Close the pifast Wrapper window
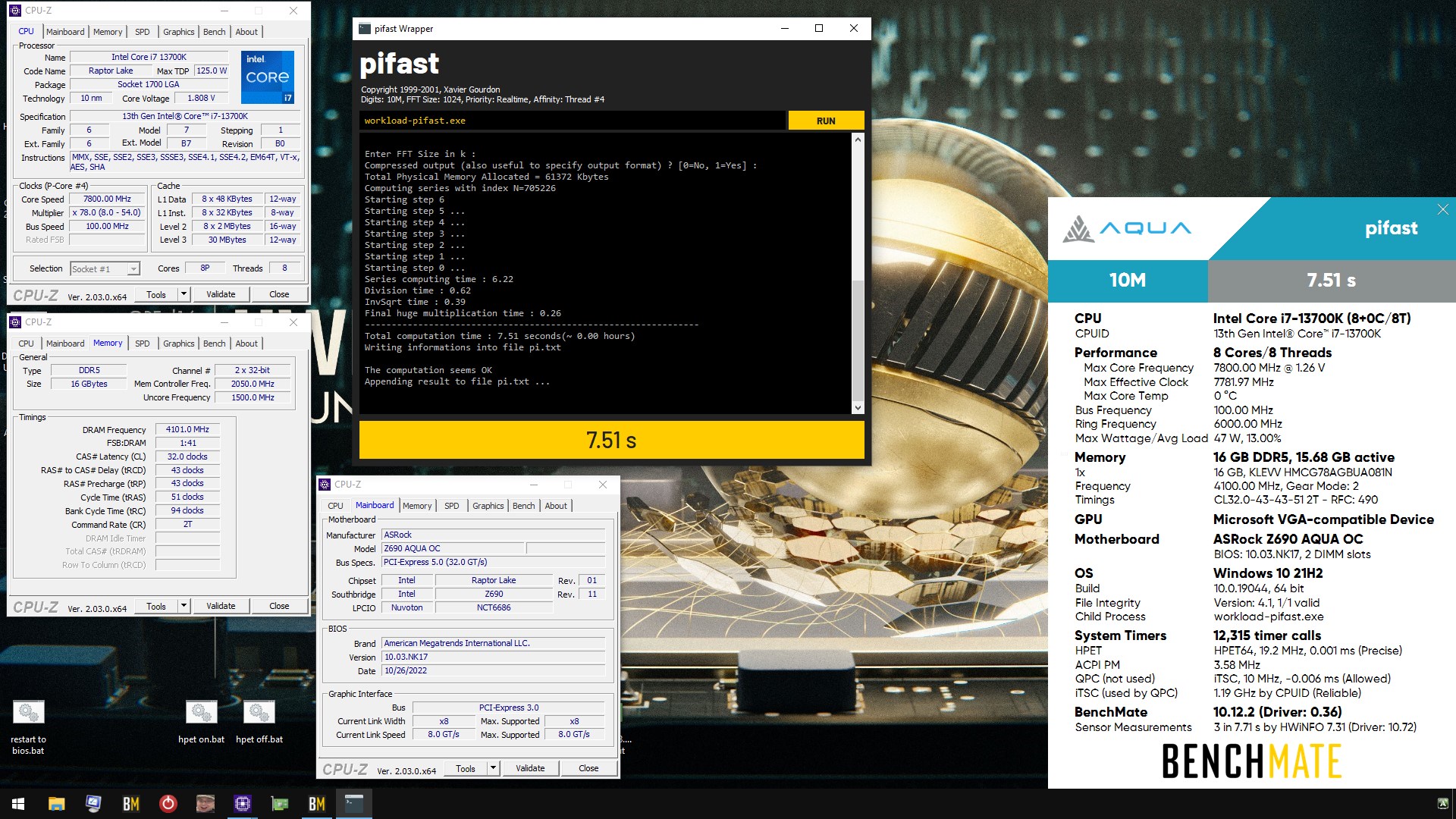The image size is (1456, 819). click(x=854, y=28)
